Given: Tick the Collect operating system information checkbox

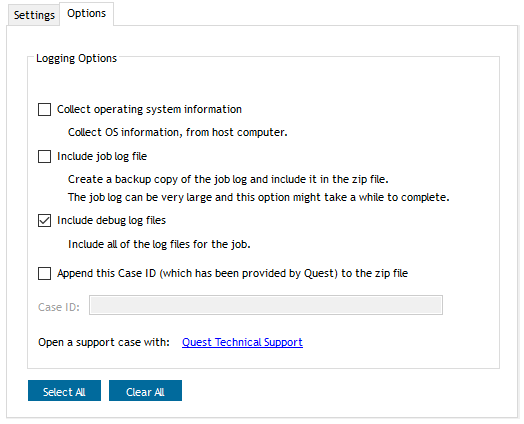Looking at the screenshot, I should point(44,109).
